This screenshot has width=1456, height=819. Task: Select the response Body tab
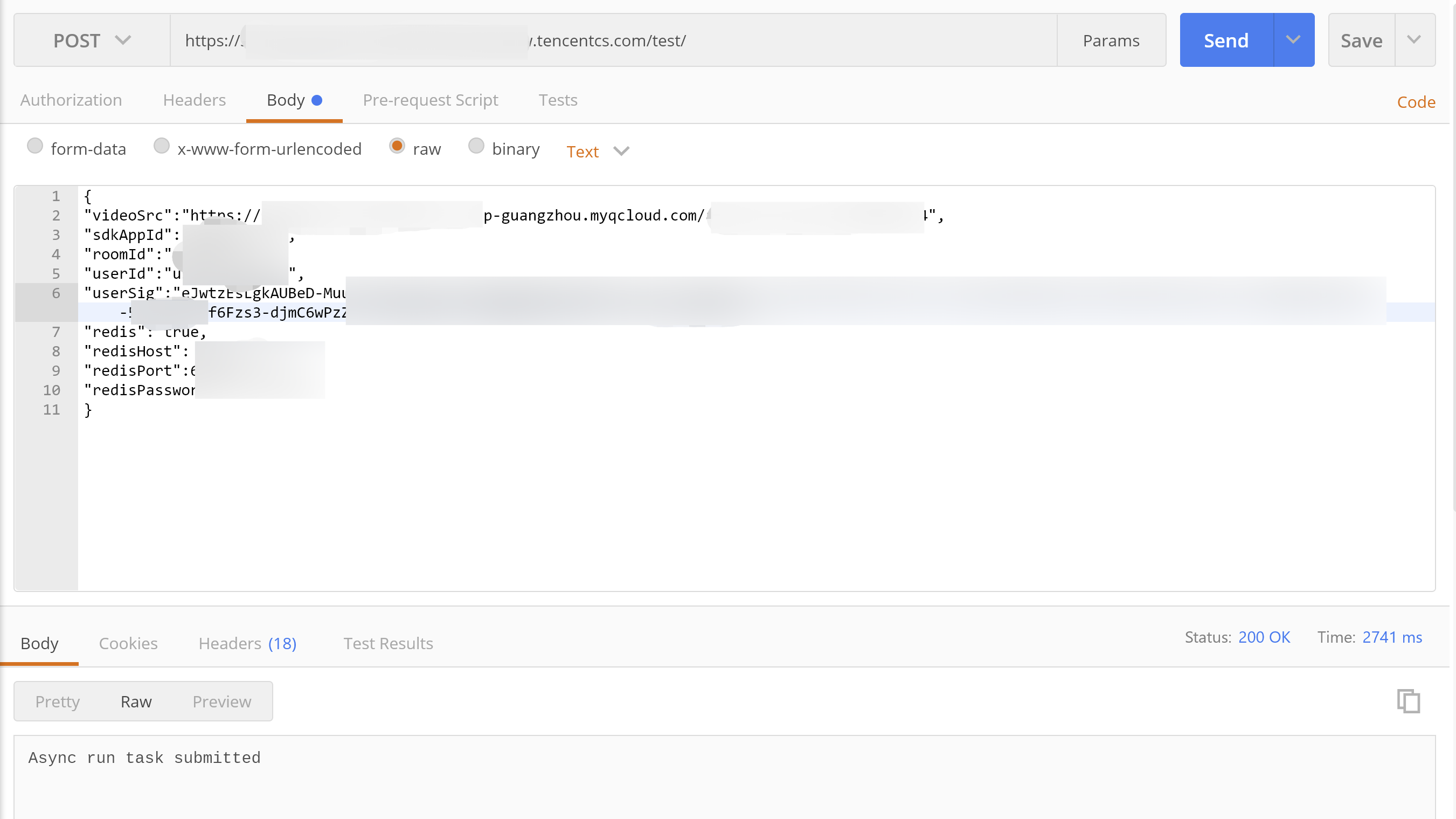(39, 644)
